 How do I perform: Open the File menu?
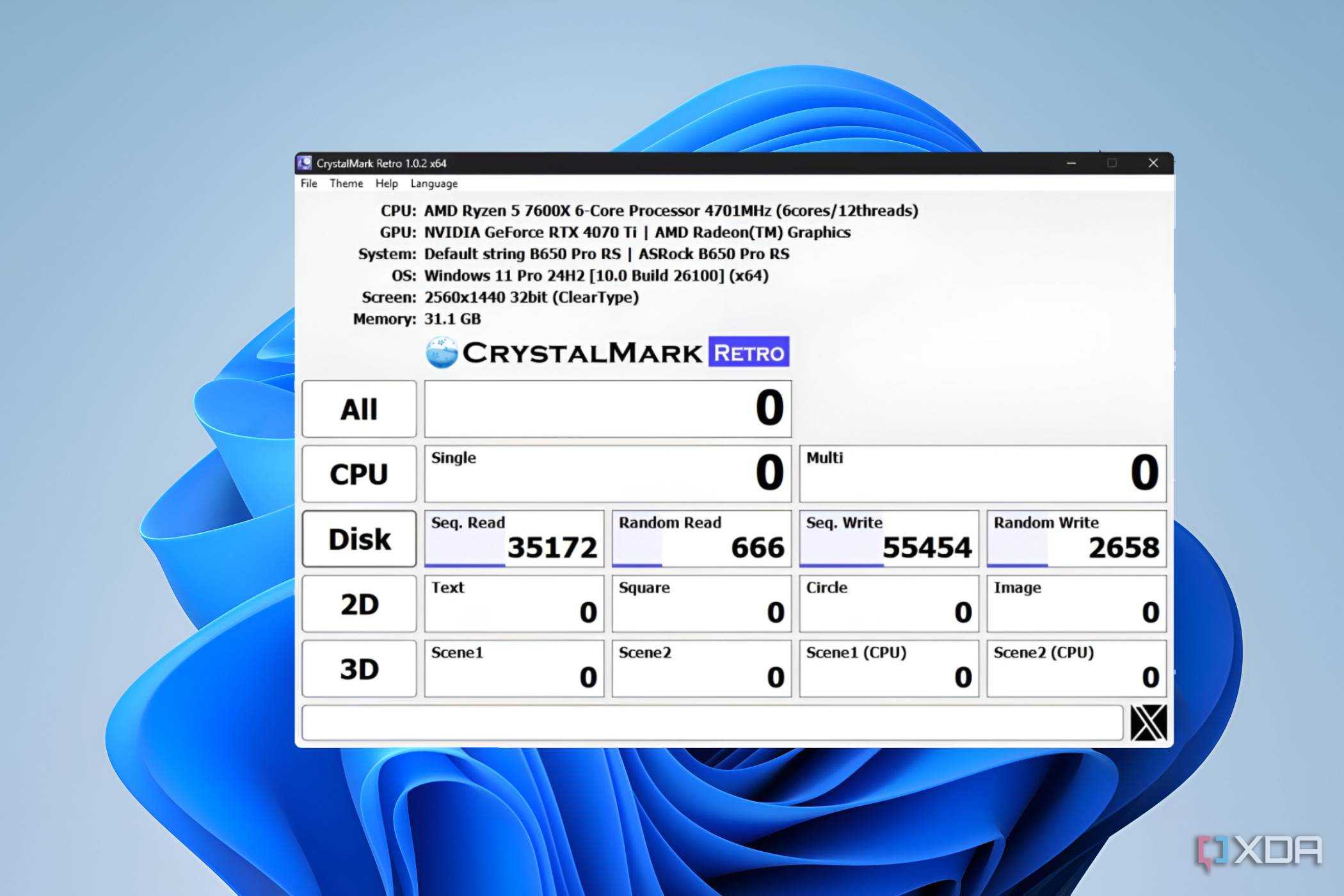point(308,184)
